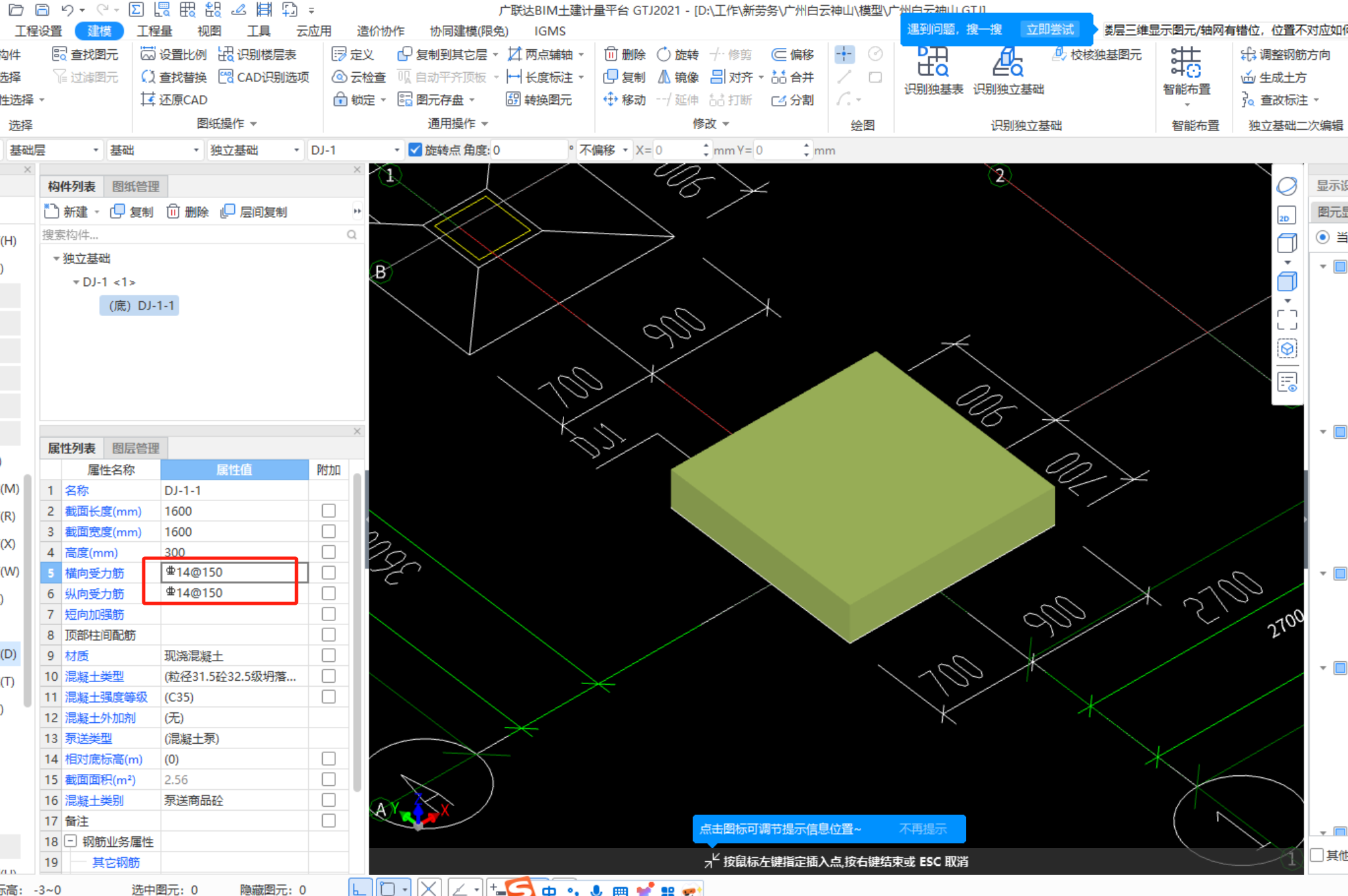Click the 查找图元 find element icon

(59, 54)
